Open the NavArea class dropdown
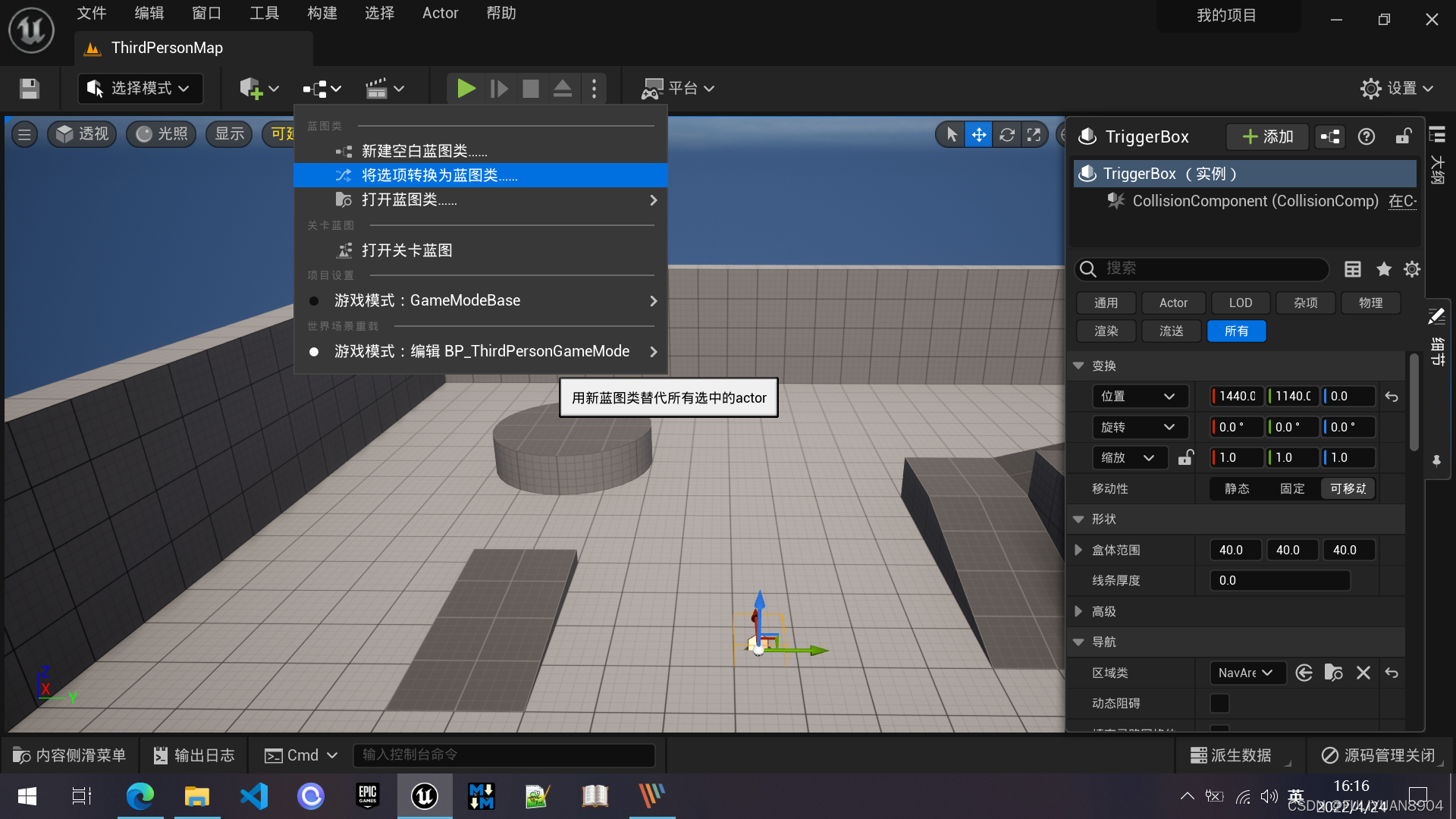Viewport: 1456px width, 819px height. pos(1246,673)
